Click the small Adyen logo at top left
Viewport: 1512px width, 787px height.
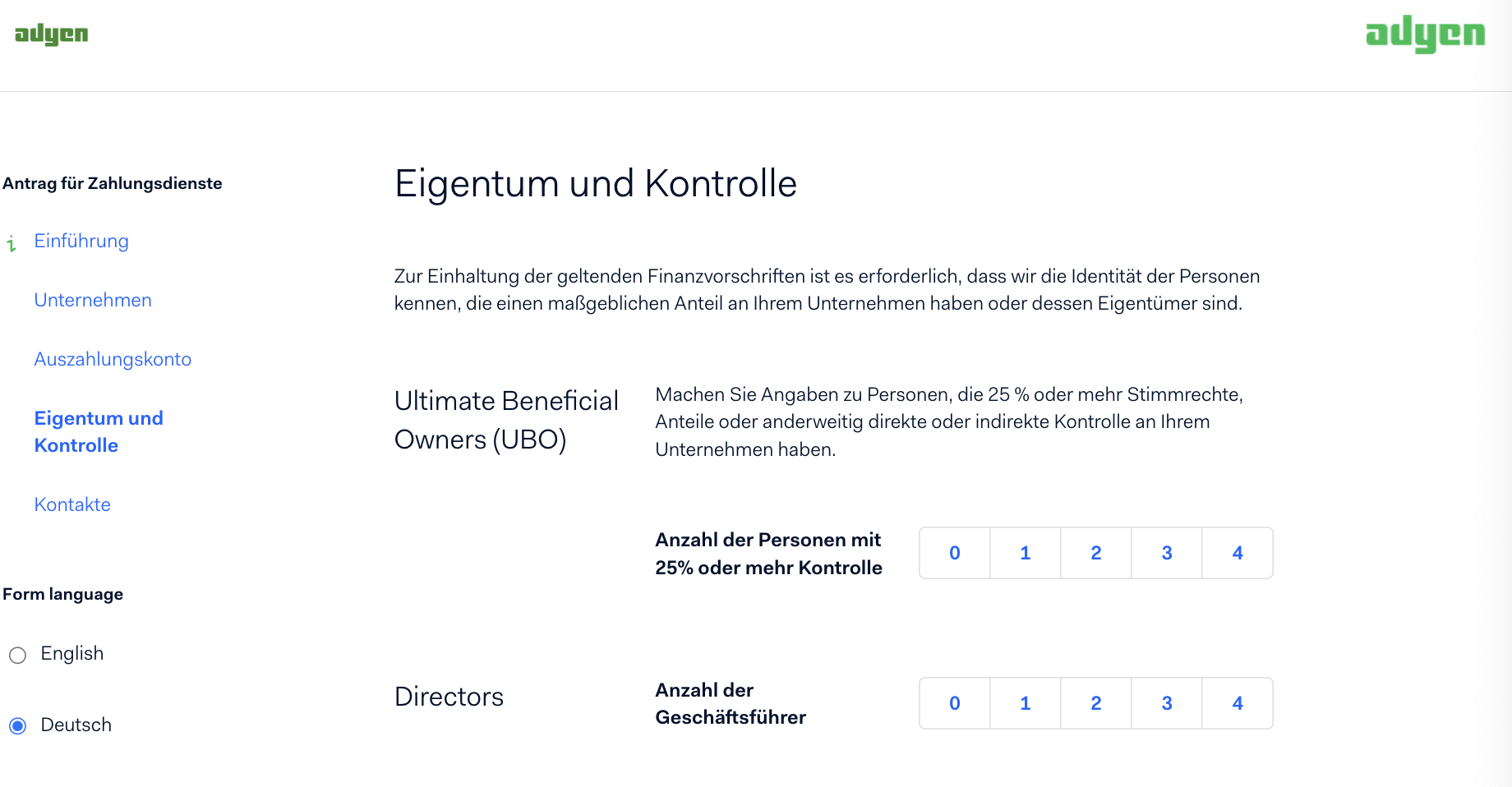pos(51,34)
